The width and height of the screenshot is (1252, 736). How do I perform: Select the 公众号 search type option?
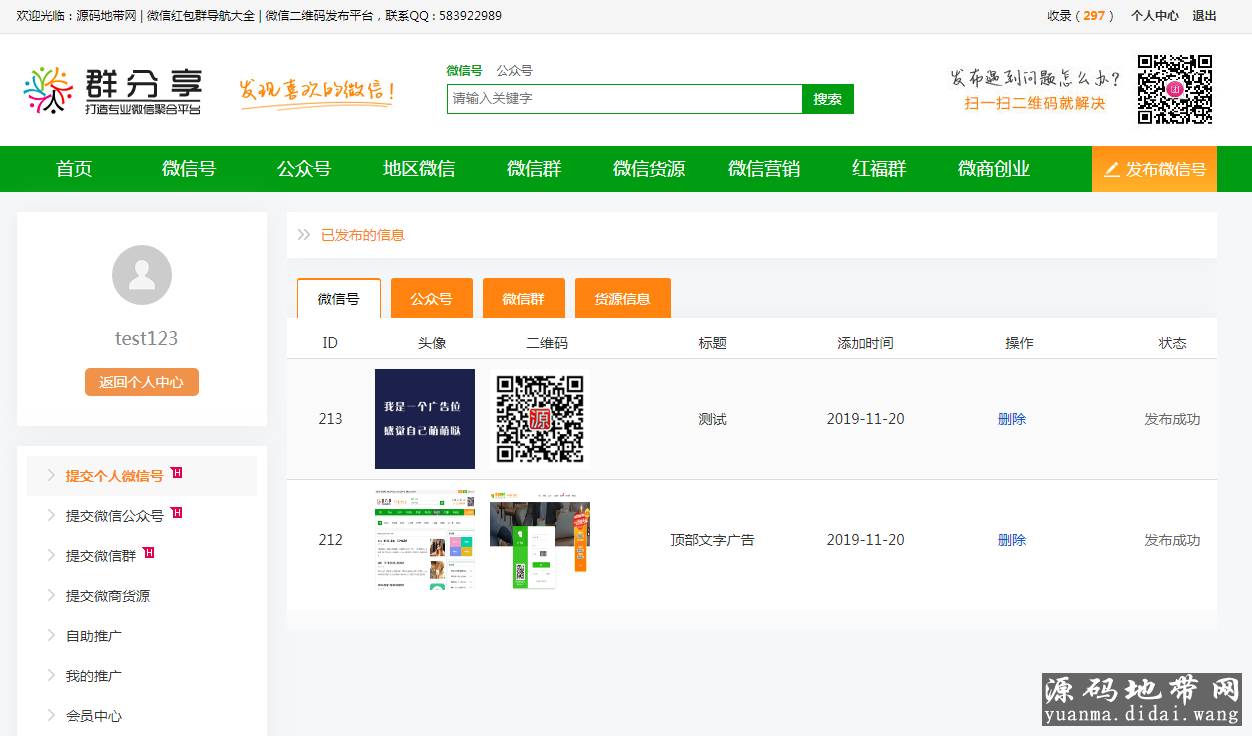pyautogui.click(x=514, y=71)
